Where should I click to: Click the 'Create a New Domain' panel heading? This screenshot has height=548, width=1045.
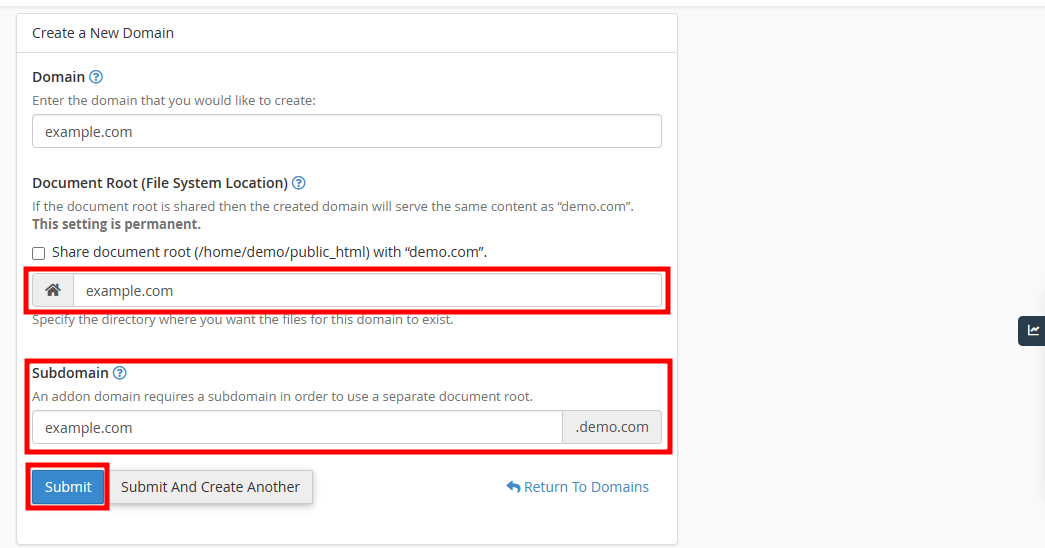[103, 33]
